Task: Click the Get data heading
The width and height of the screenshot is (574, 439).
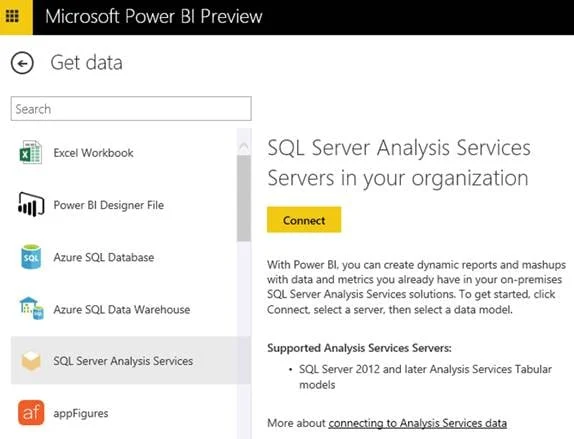Action: [86, 63]
